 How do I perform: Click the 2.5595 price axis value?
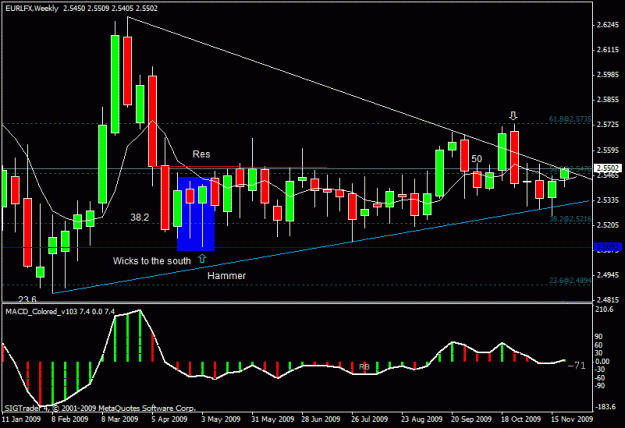(608, 150)
